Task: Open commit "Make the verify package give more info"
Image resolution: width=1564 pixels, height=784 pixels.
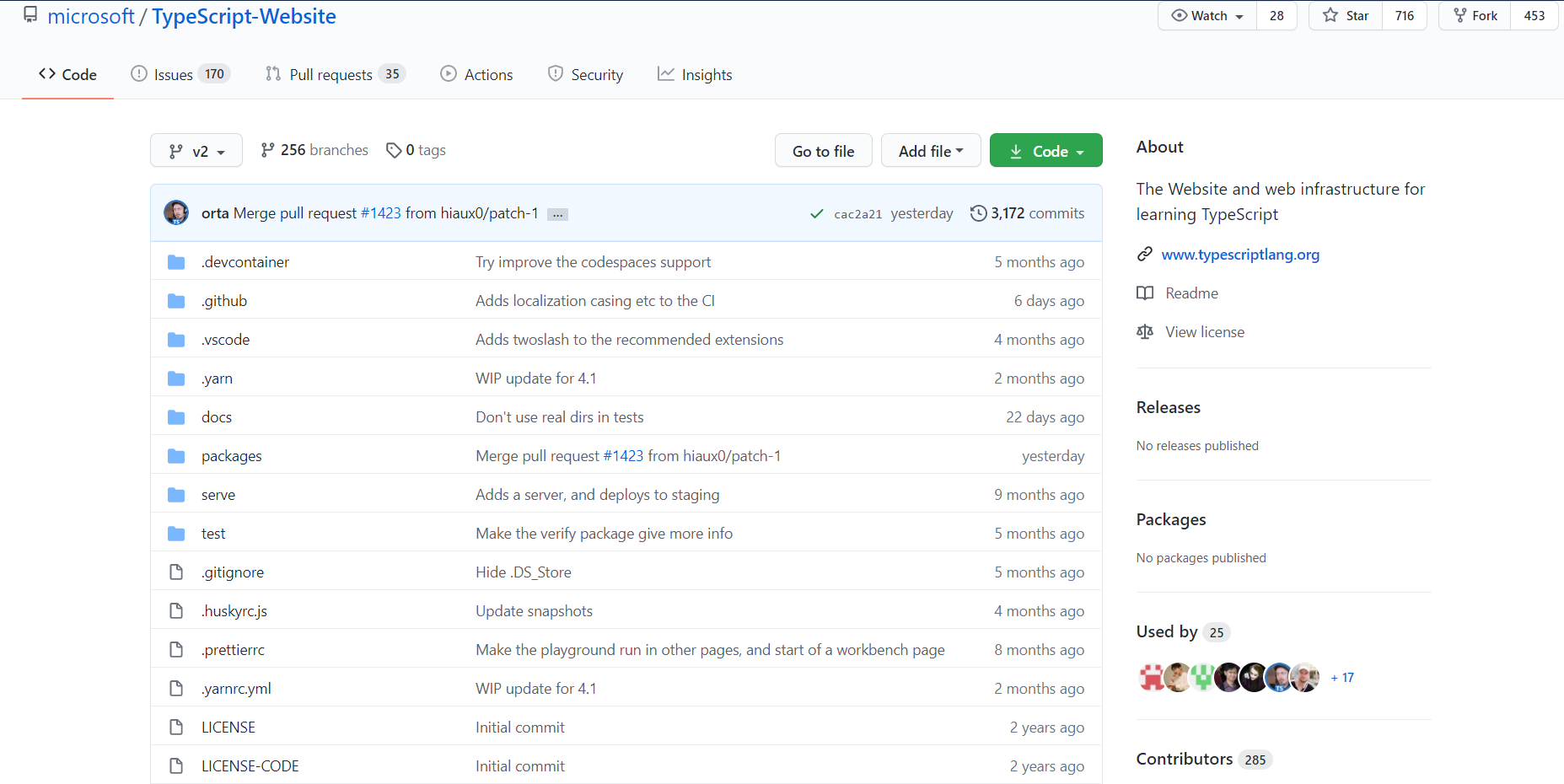Action: tap(604, 534)
